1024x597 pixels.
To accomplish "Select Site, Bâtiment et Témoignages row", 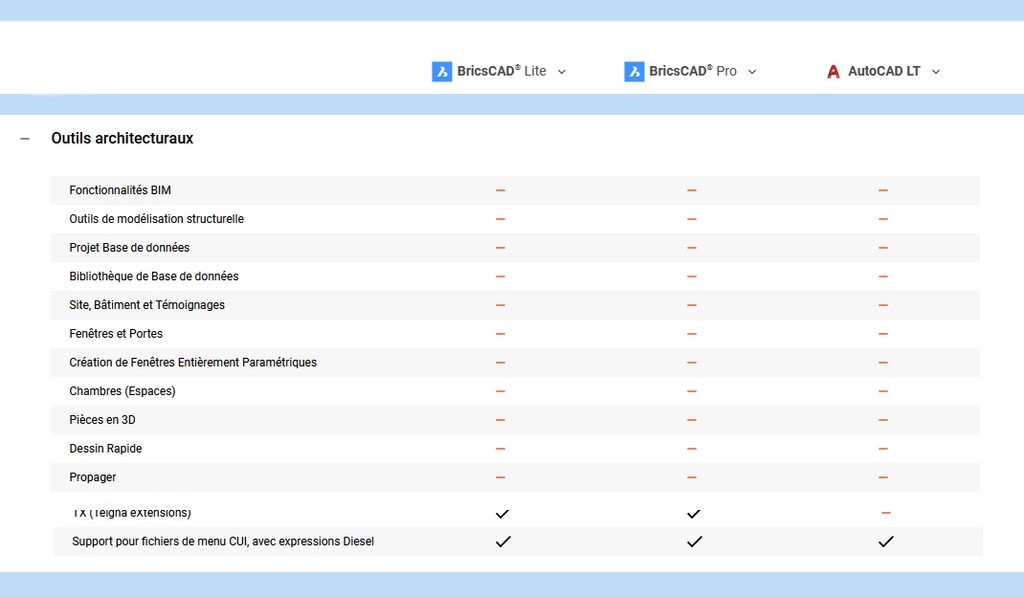I will pos(515,305).
